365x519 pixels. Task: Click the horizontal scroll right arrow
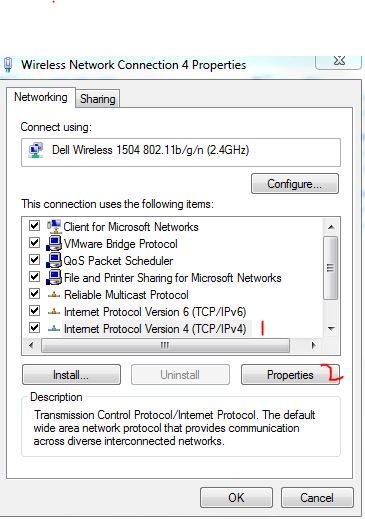click(x=313, y=345)
